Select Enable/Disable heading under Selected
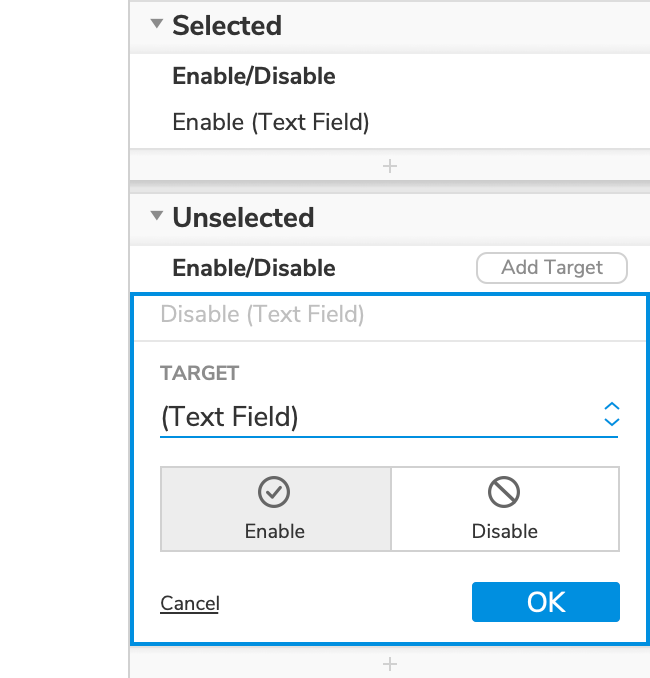Screen dimensions: 650x678 pos(254,77)
